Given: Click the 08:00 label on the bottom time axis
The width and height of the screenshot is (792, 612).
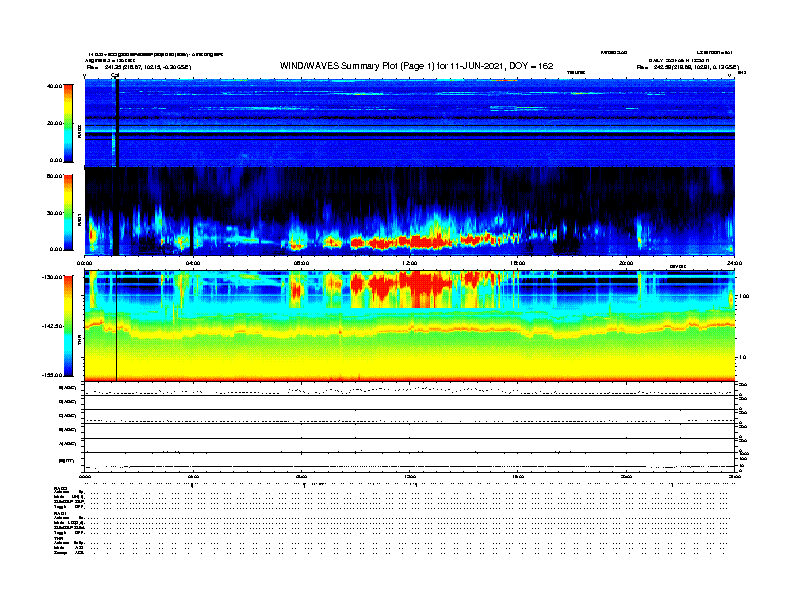Looking at the screenshot, I should (301, 476).
